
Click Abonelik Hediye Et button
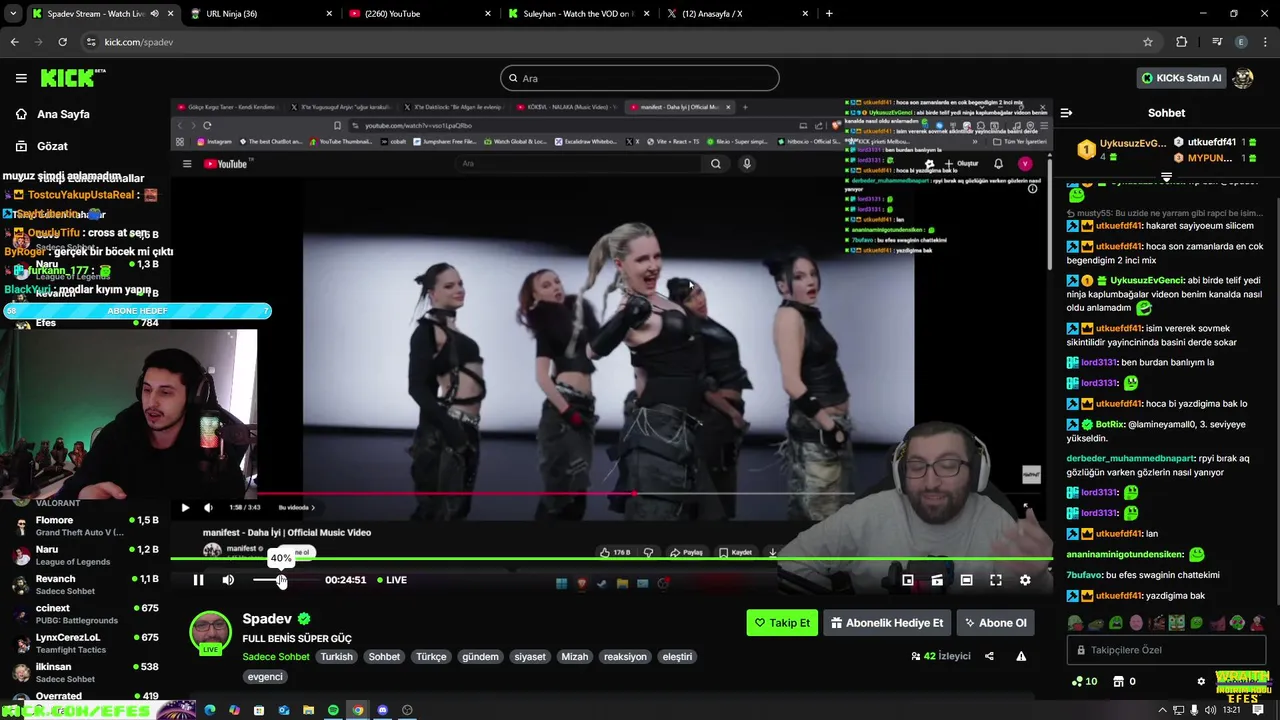pyautogui.click(x=887, y=623)
